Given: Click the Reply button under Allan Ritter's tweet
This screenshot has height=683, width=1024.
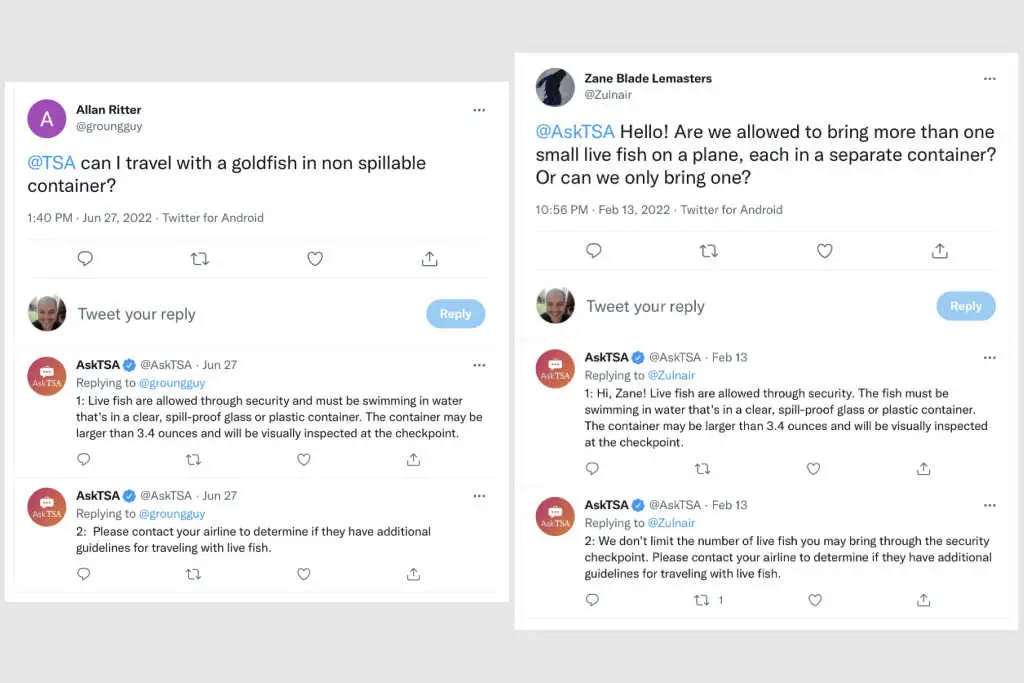Looking at the screenshot, I should click(x=455, y=313).
